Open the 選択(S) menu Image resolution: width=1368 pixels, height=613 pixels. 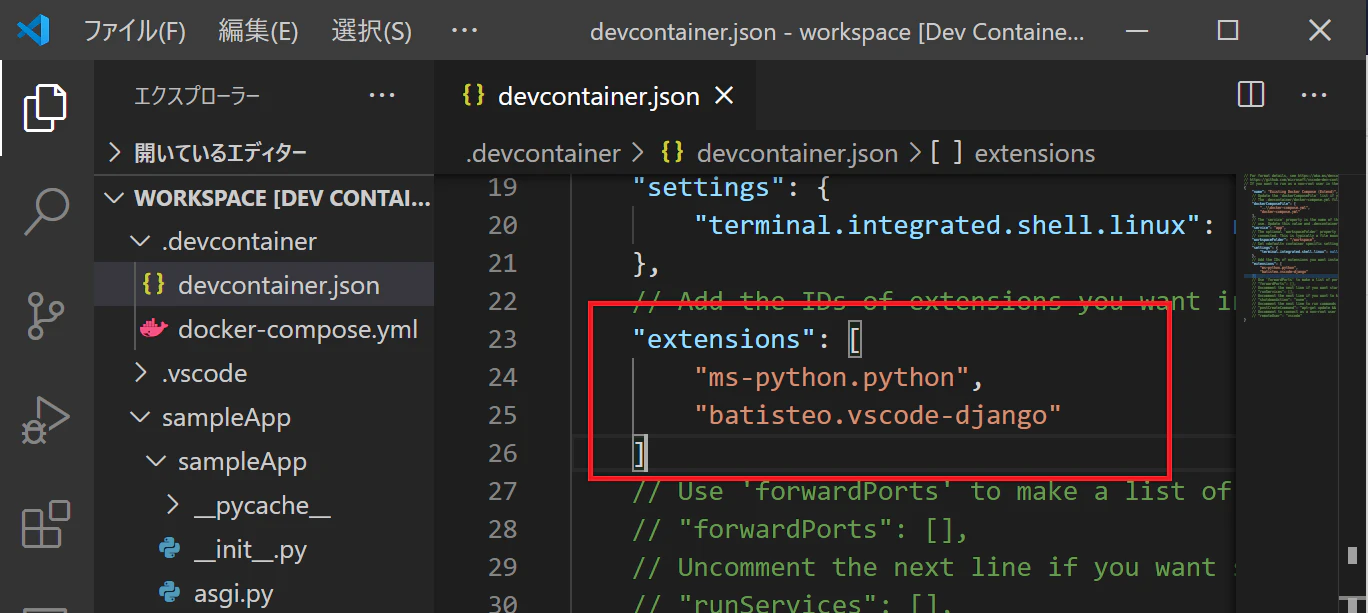(371, 31)
